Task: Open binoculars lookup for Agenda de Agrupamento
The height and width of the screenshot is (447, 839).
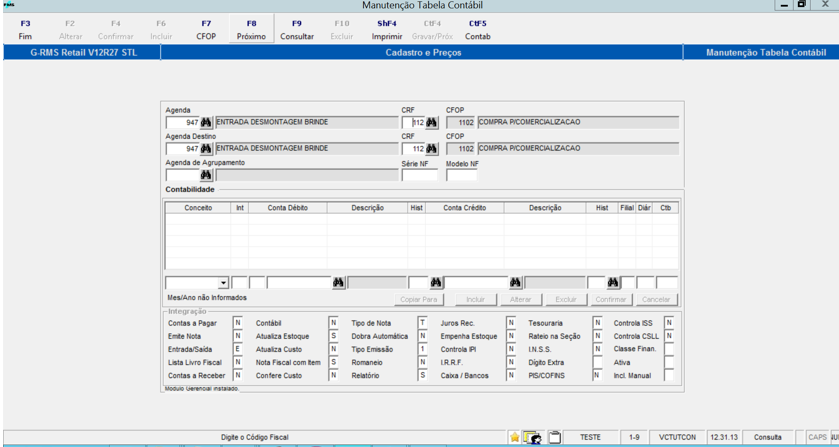Action: tap(207, 175)
